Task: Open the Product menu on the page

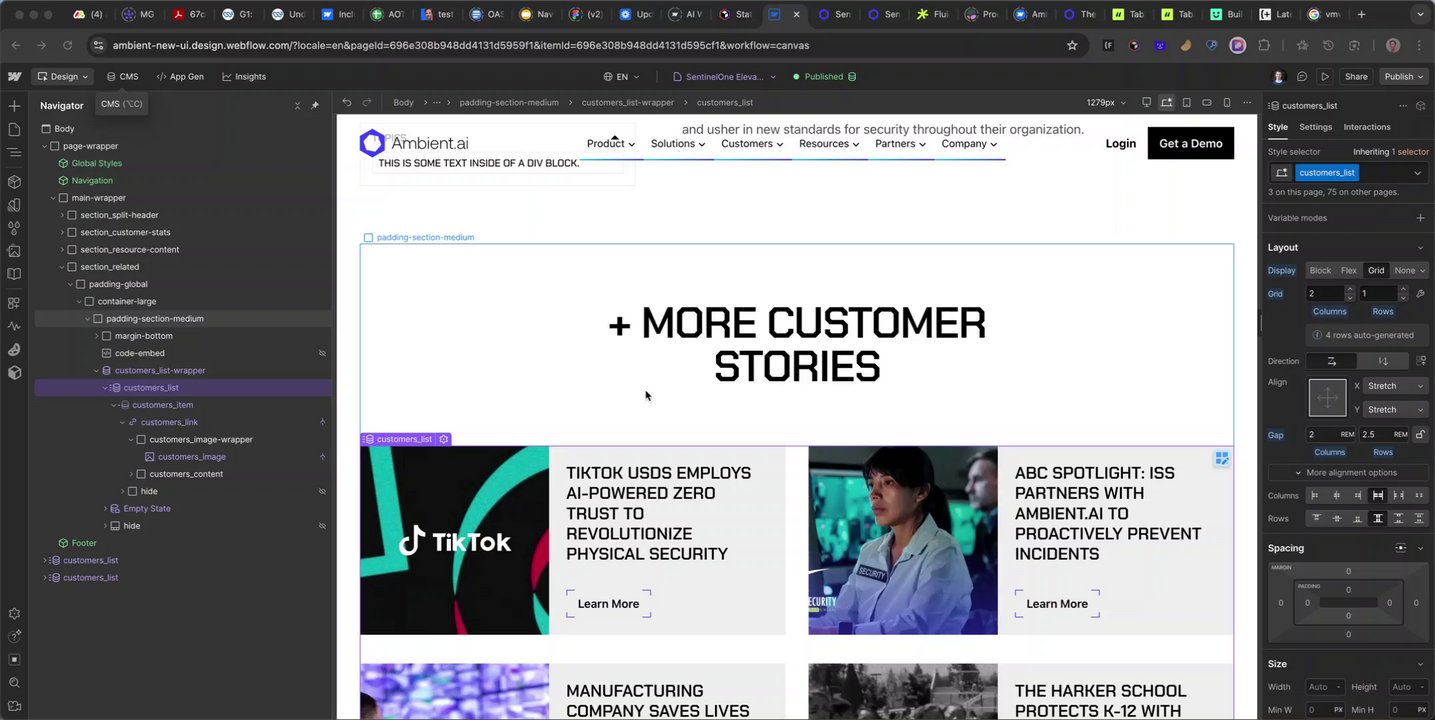Action: click(x=610, y=143)
